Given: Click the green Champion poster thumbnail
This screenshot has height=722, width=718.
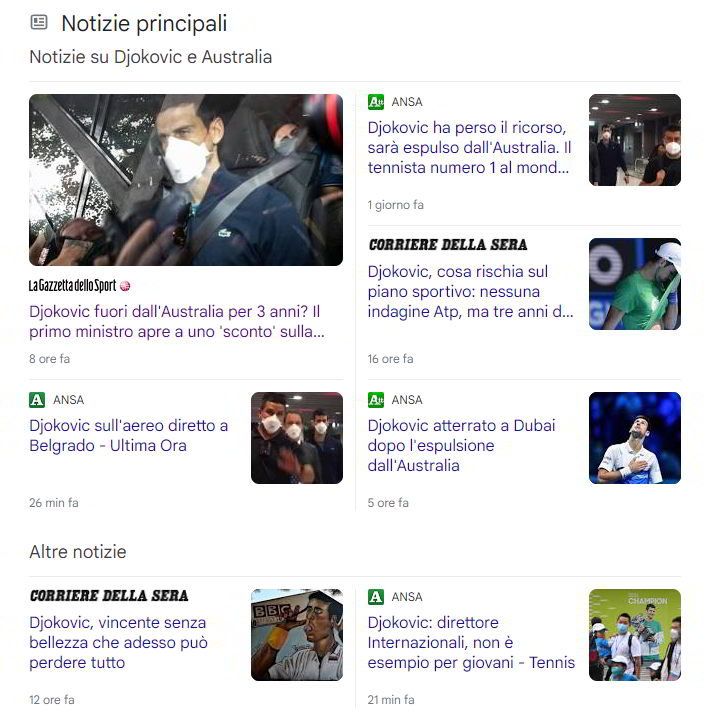Looking at the screenshot, I should point(635,635).
